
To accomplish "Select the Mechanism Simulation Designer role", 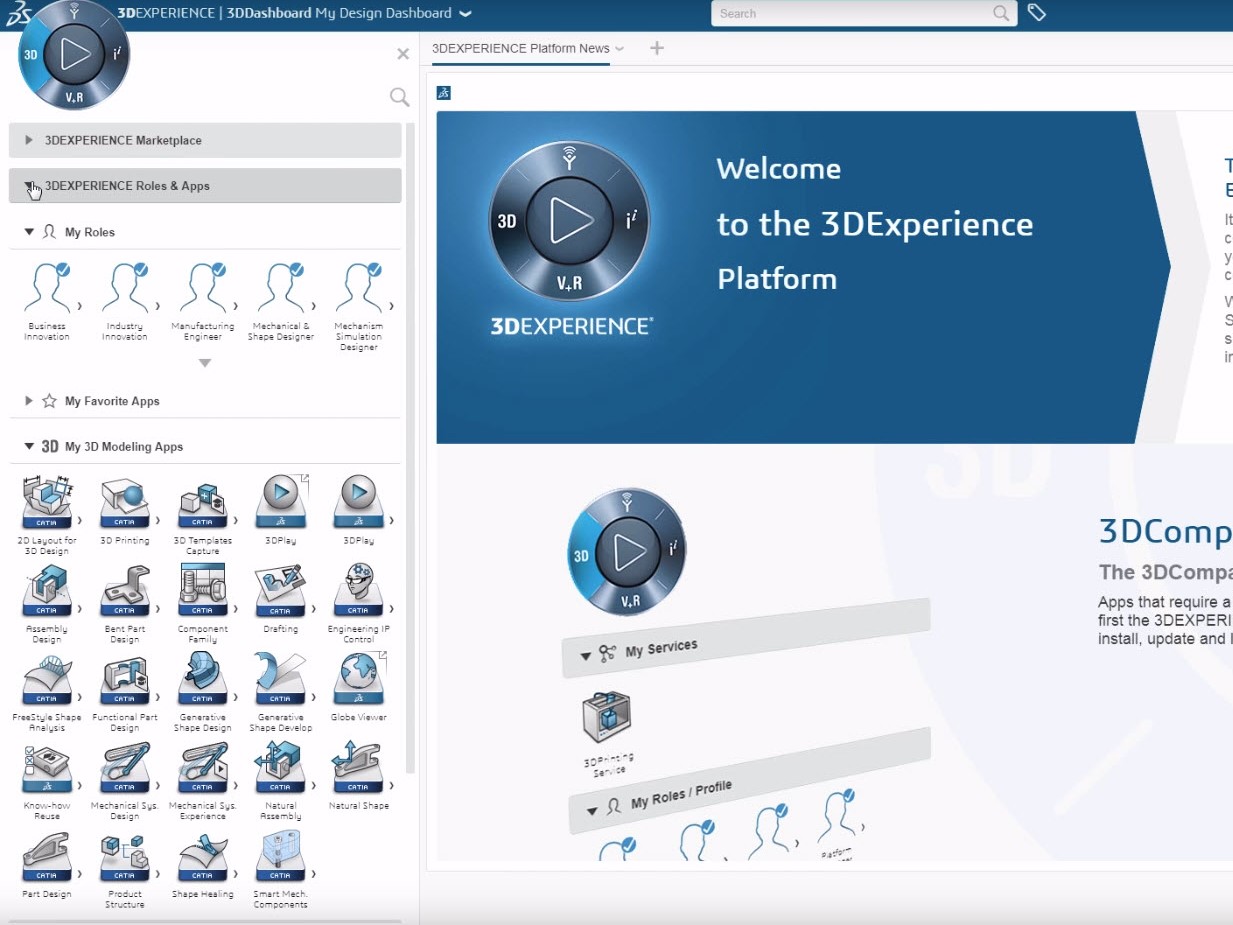I will point(359,290).
